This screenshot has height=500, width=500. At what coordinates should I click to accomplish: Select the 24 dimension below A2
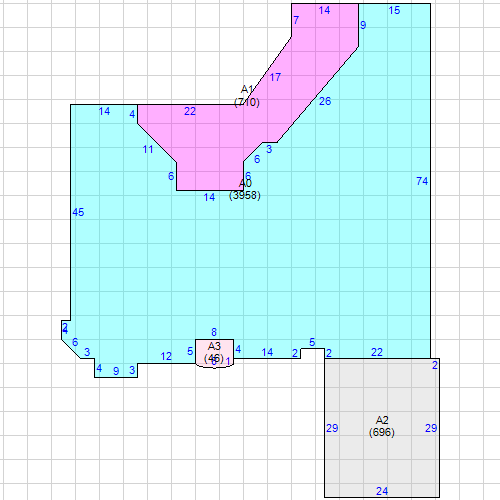pyautogui.click(x=382, y=491)
